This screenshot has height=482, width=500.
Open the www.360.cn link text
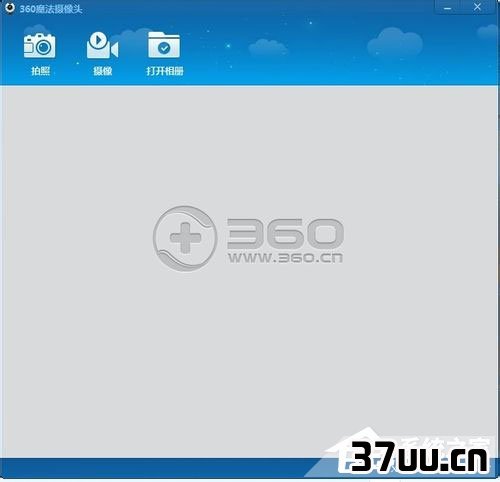[285, 257]
